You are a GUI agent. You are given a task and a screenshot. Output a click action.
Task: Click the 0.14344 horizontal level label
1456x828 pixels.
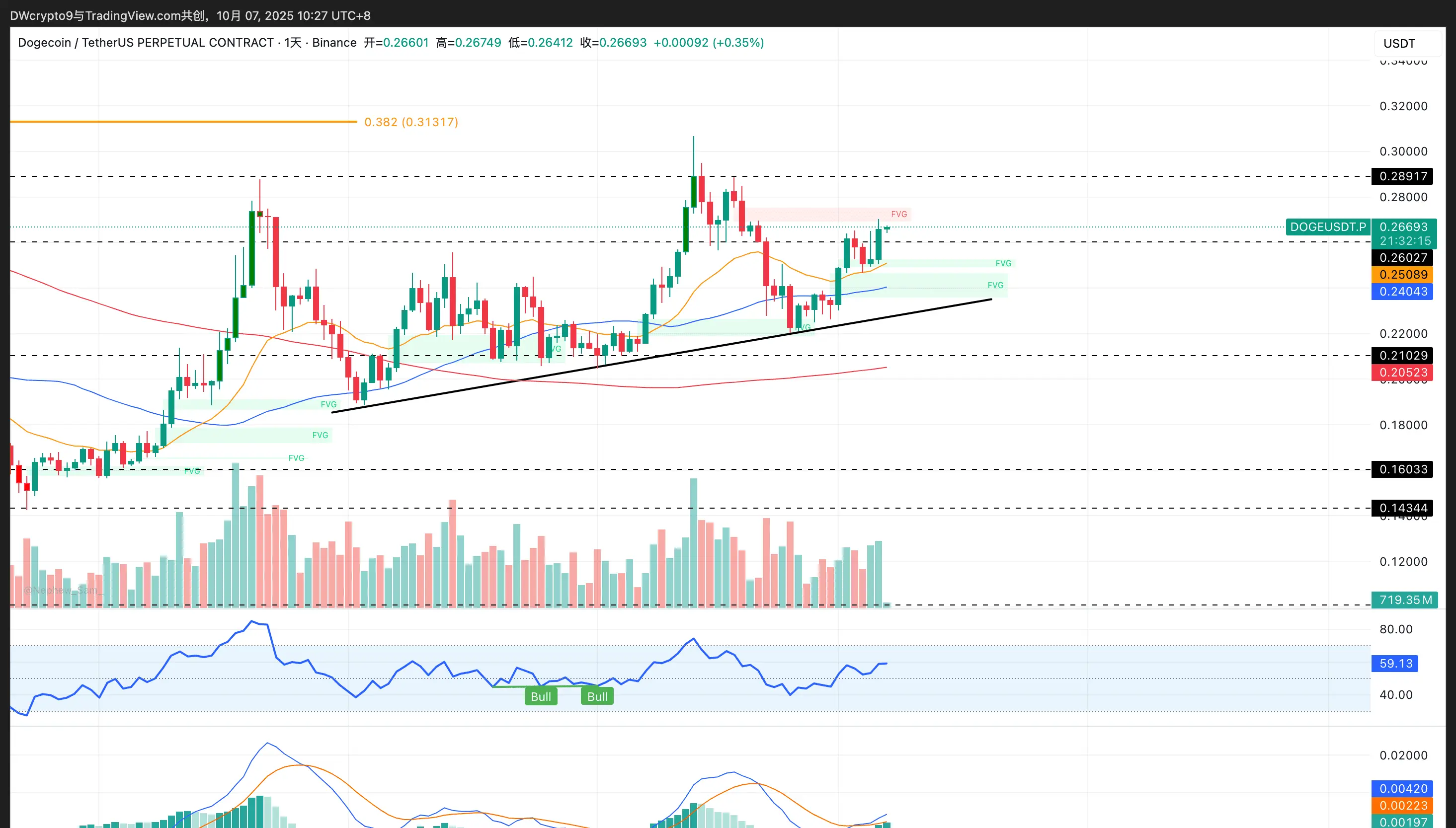pos(1402,508)
